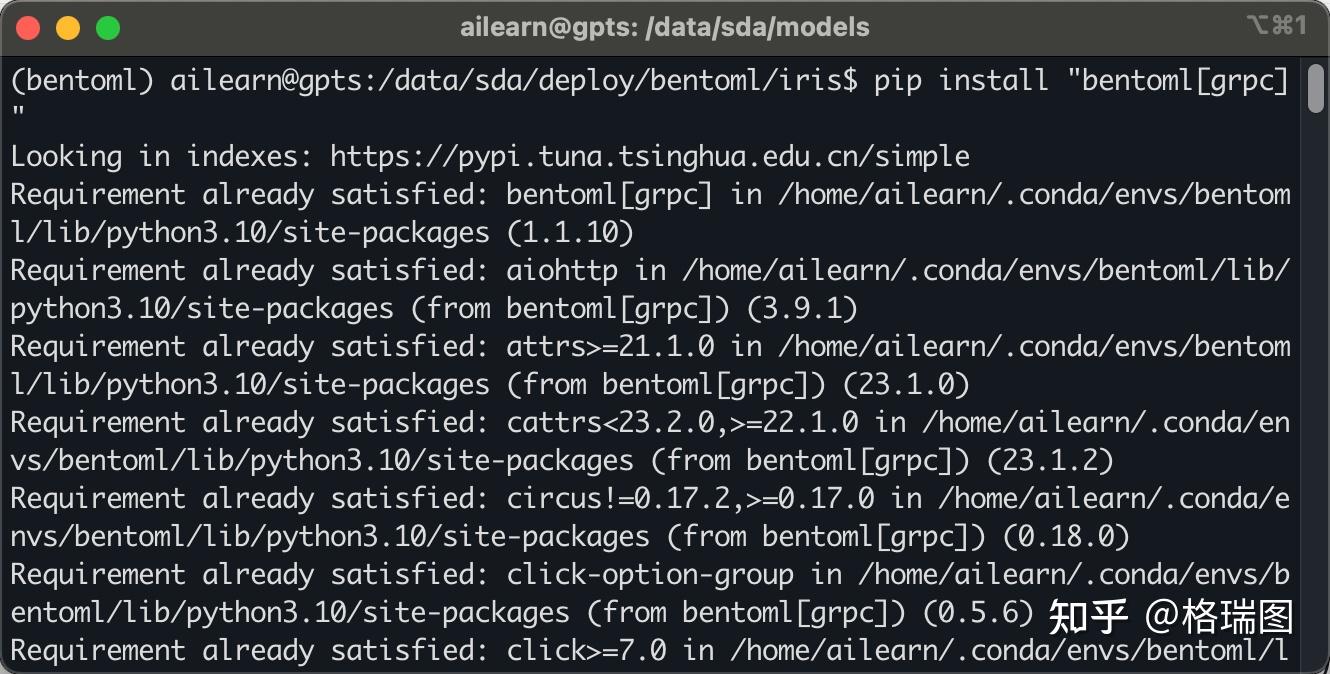The image size is (1330, 674).
Task: Click the ⌥⌘1 window shortcut indicator
Action: pos(1276,27)
